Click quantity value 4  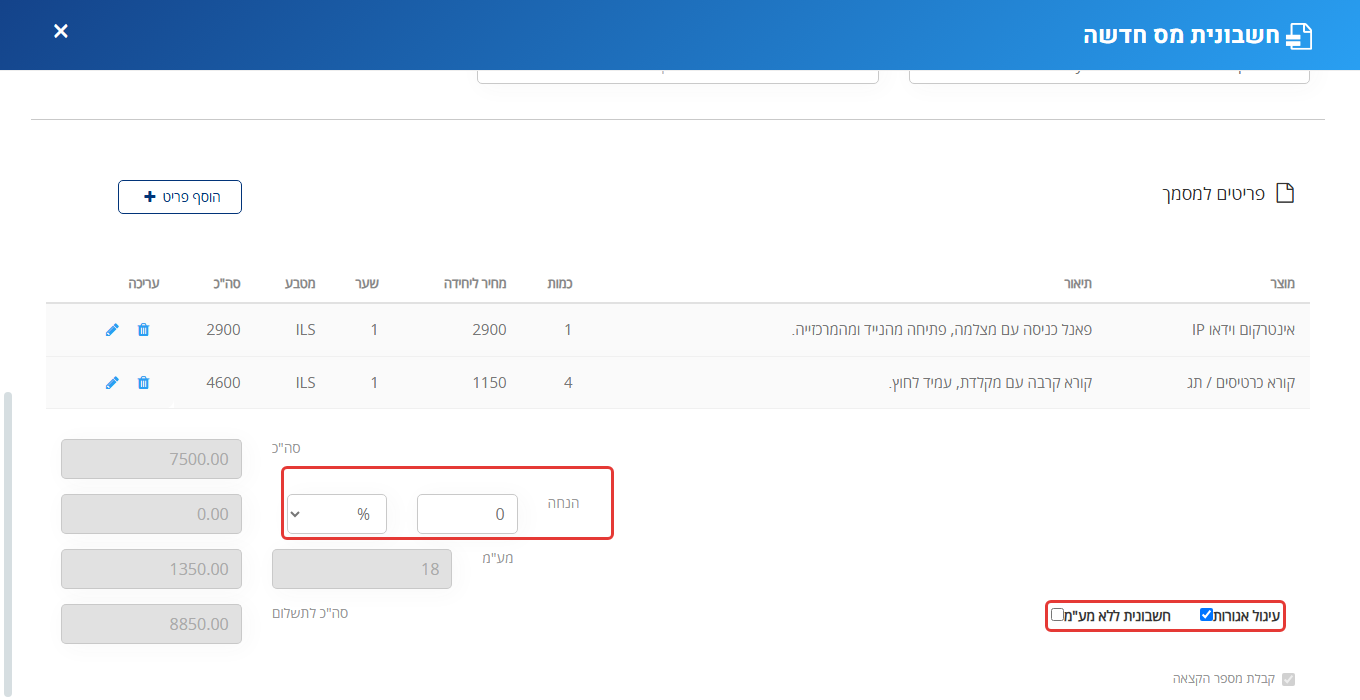point(568,382)
